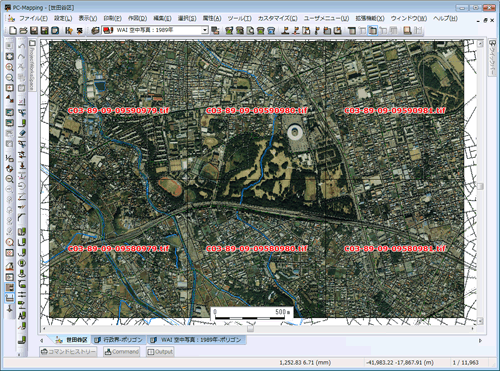500x371 pixels.
Task: Click the layer icon left of the WAI dropdown
Action: 96,31
